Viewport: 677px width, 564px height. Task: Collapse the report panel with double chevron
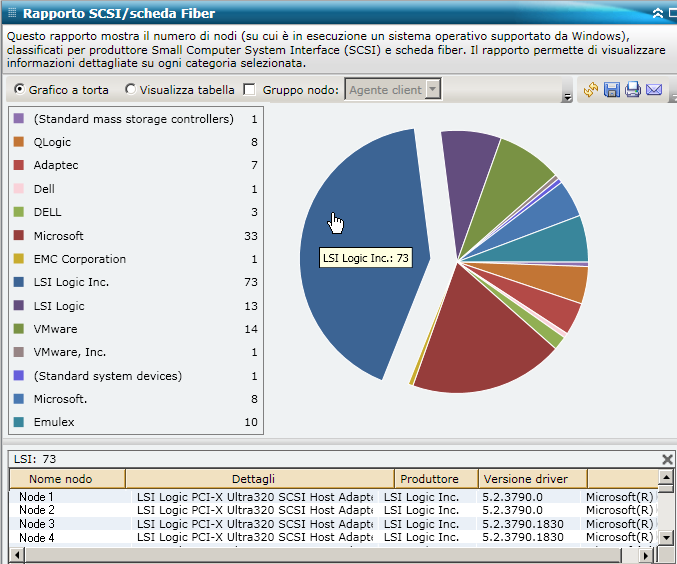point(657,14)
